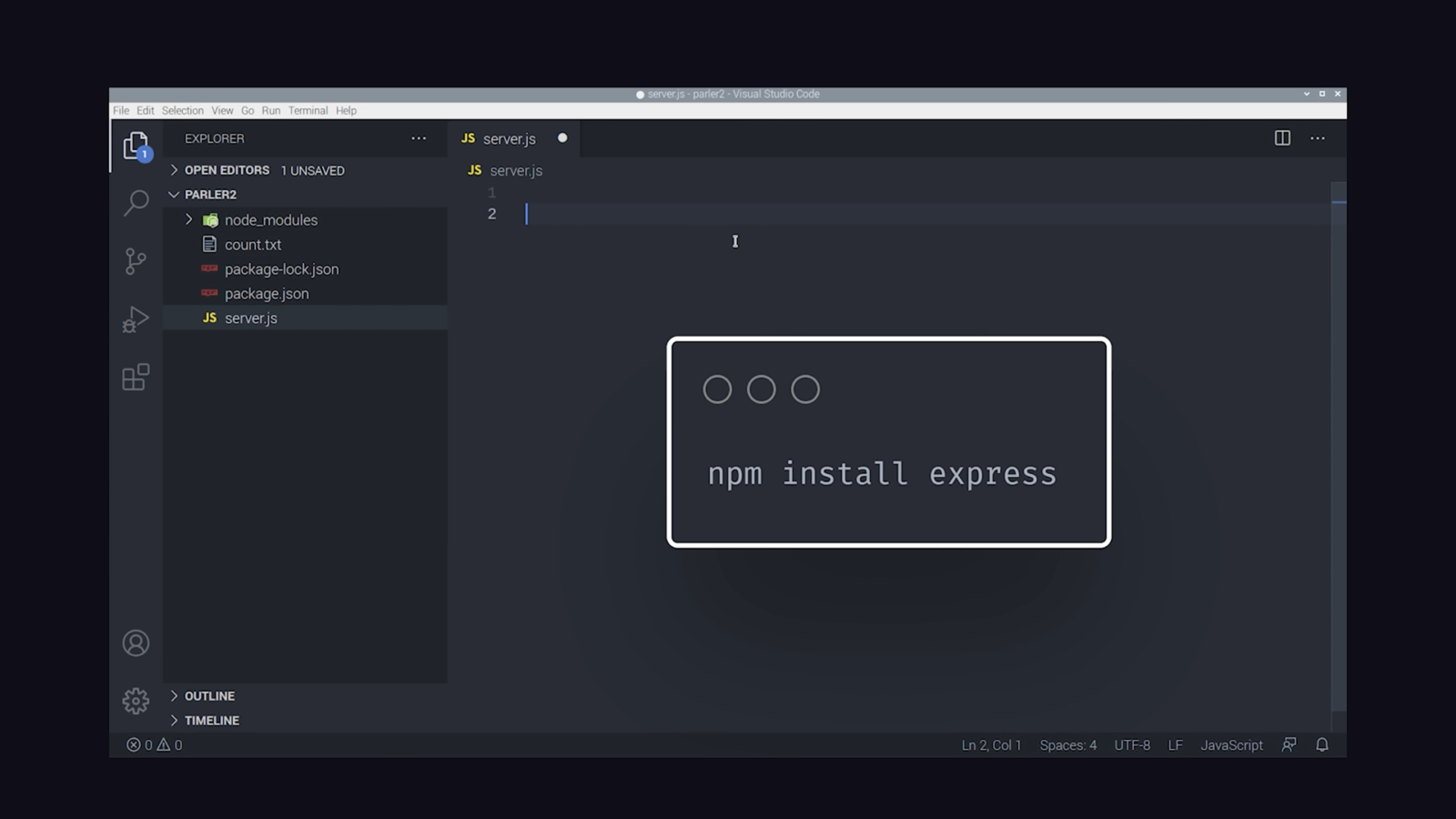Click the Split Editor icon

[x=1282, y=138]
